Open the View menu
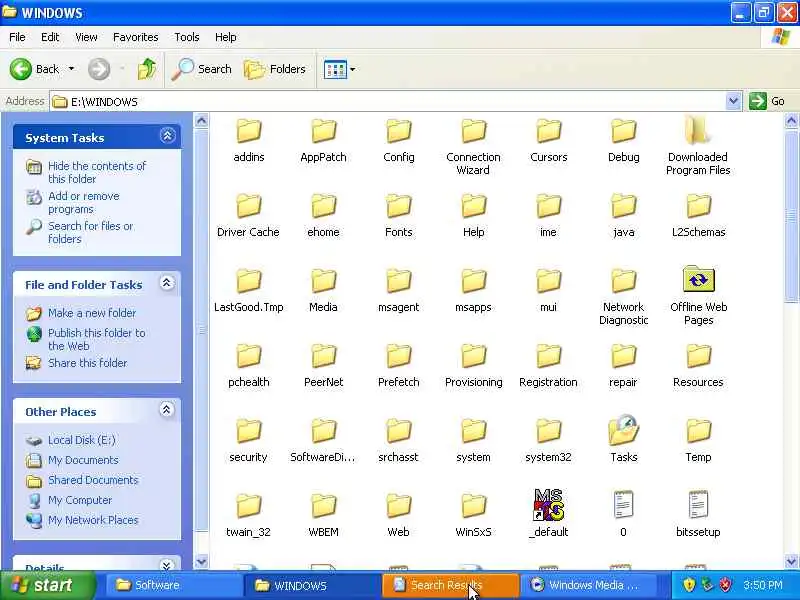The image size is (800, 600). 86,37
